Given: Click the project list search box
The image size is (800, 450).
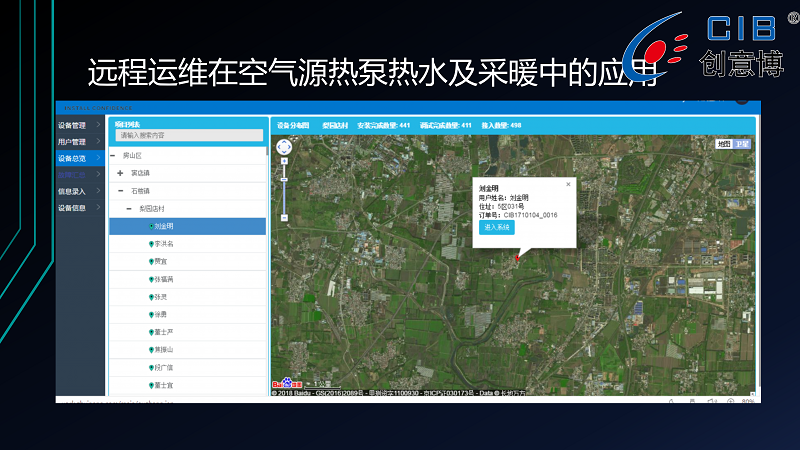Looking at the screenshot, I should tap(189, 135).
